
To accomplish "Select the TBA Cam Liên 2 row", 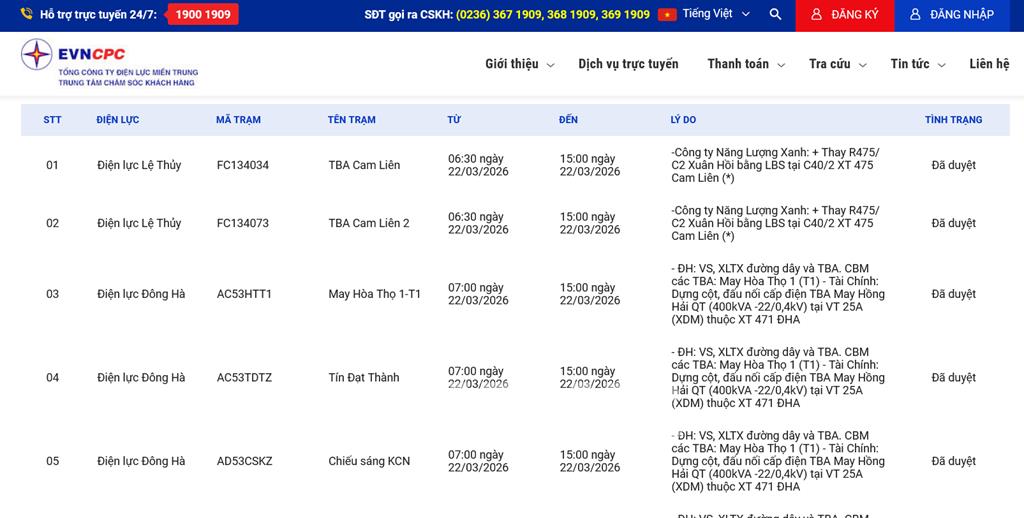I will pos(368,223).
